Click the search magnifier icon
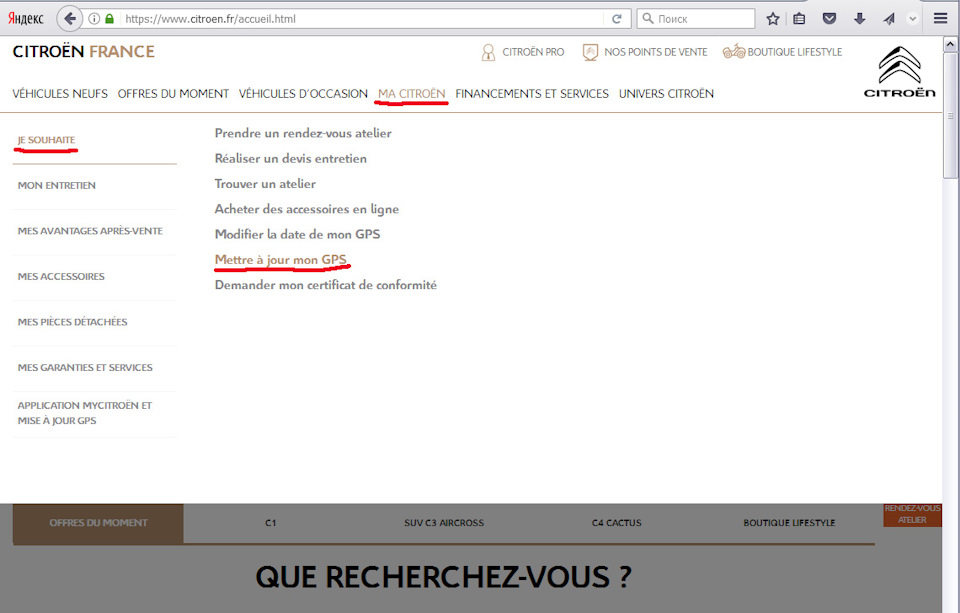Screen dimensions: 960x613 (x=648, y=19)
